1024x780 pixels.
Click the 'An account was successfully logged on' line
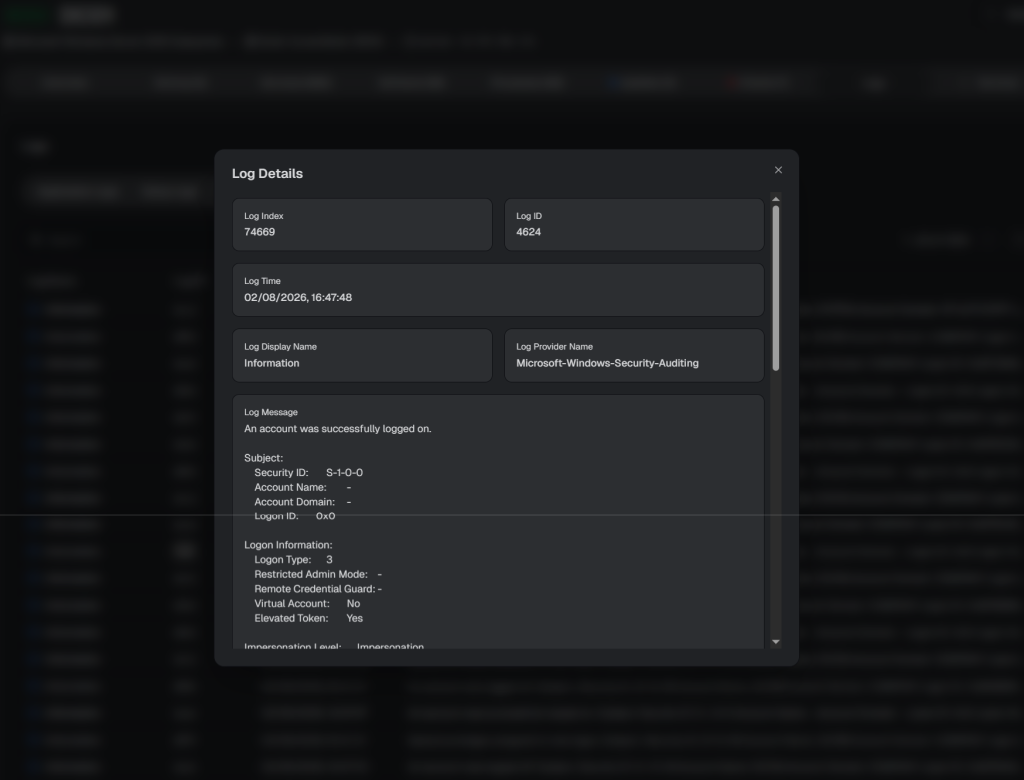pos(338,429)
